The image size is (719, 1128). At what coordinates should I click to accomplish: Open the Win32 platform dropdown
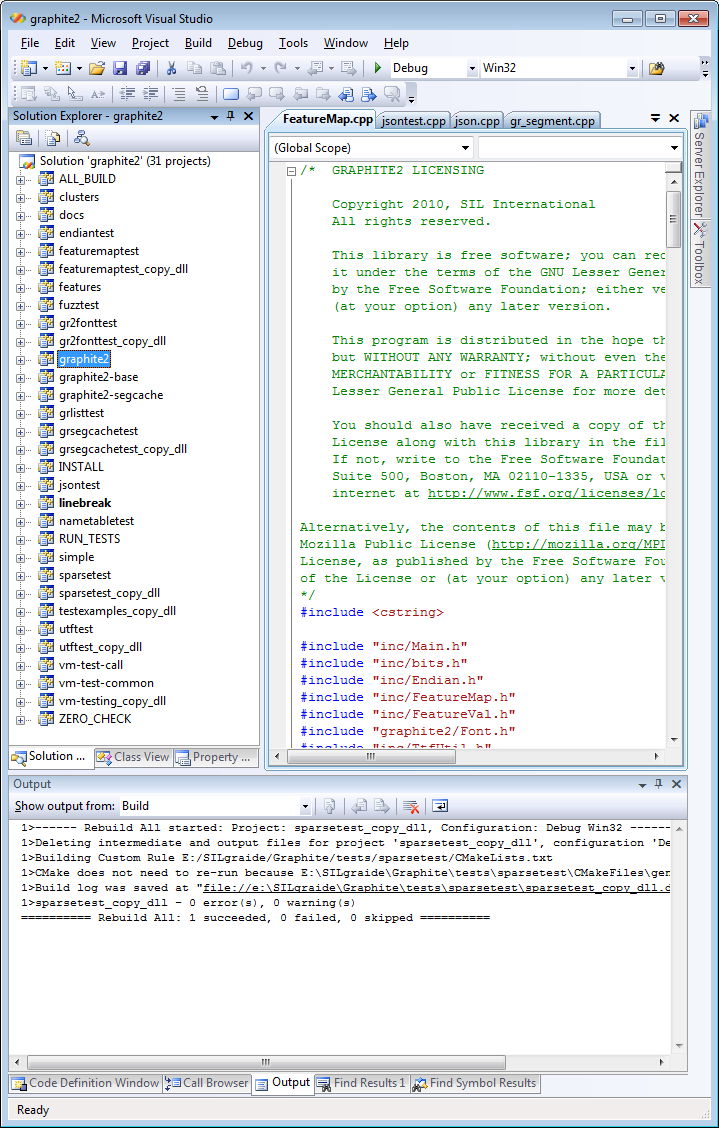tap(632, 68)
